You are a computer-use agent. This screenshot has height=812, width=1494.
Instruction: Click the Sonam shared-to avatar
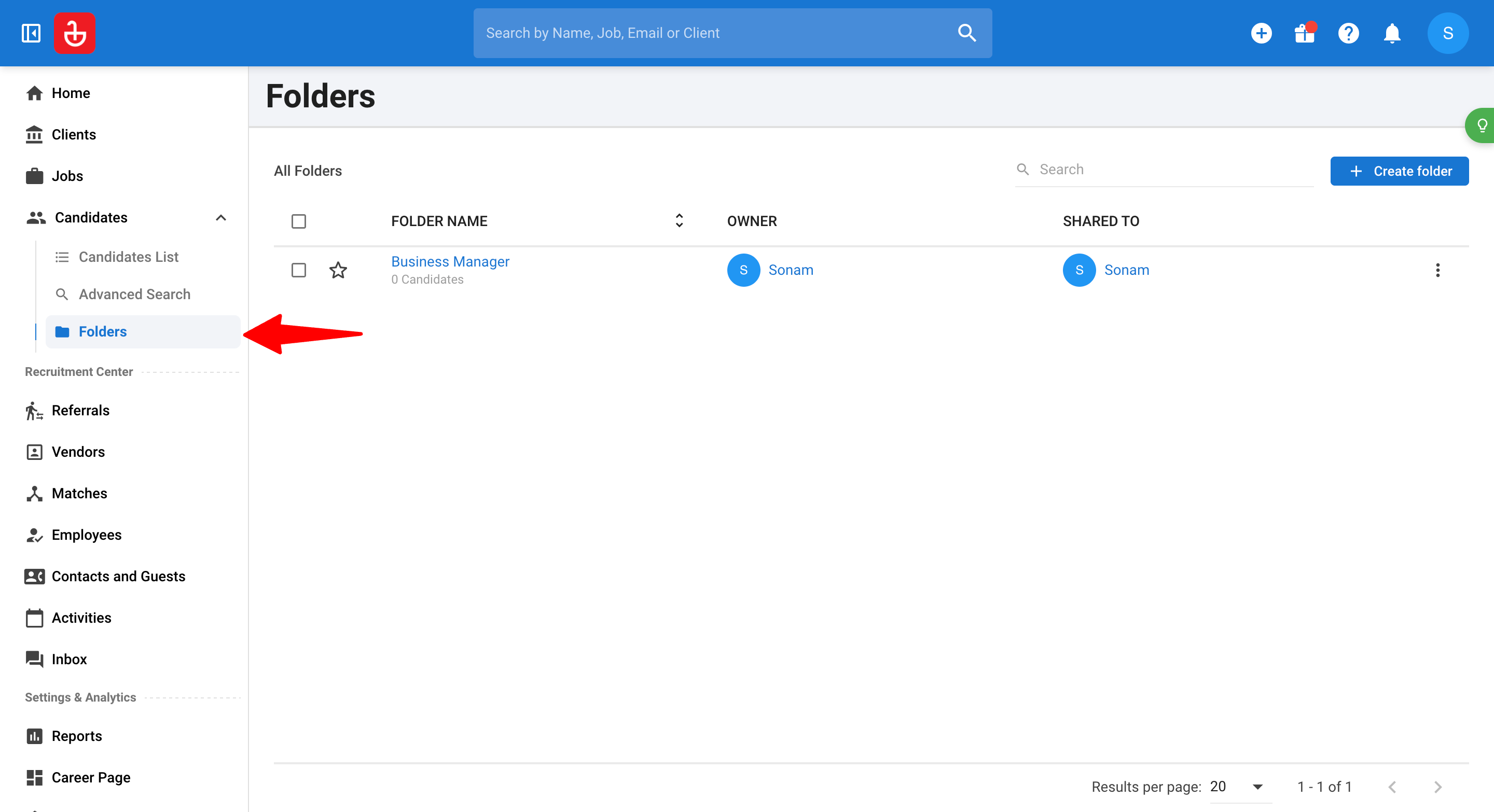click(1080, 270)
